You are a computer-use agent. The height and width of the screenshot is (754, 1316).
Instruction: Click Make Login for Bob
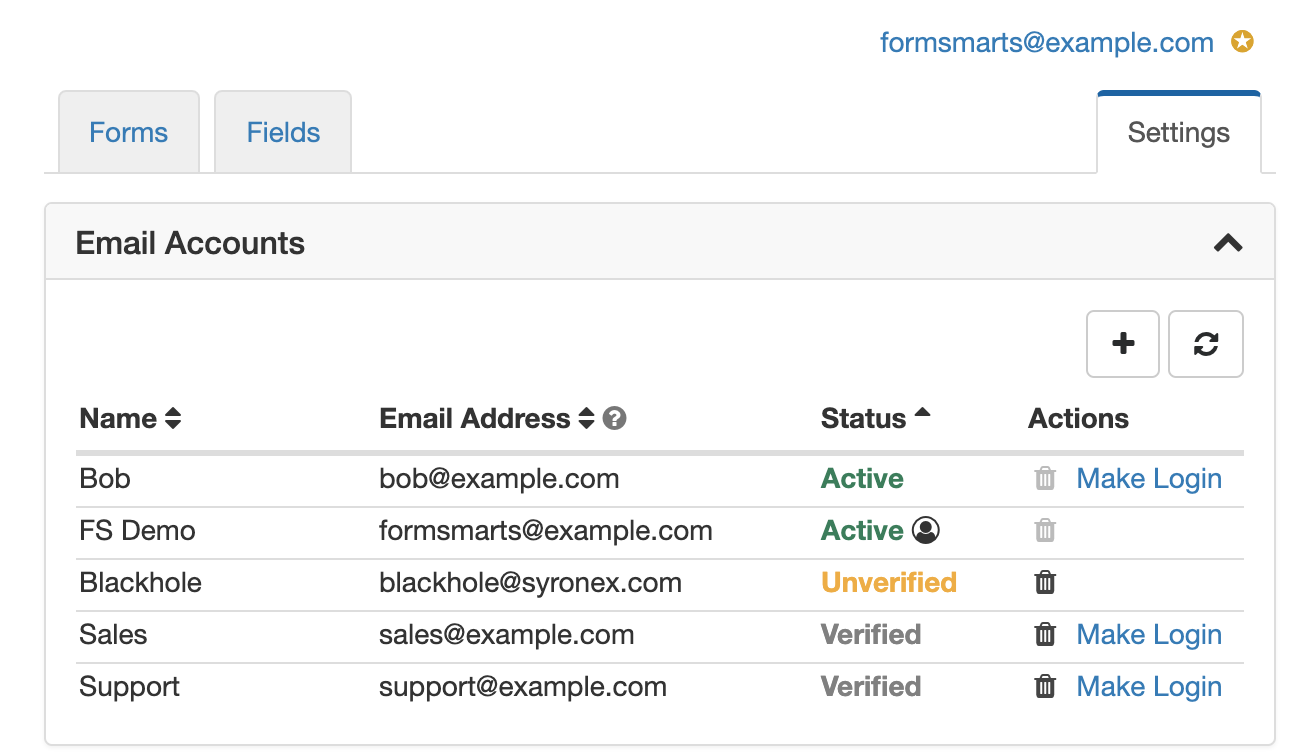click(x=1149, y=479)
